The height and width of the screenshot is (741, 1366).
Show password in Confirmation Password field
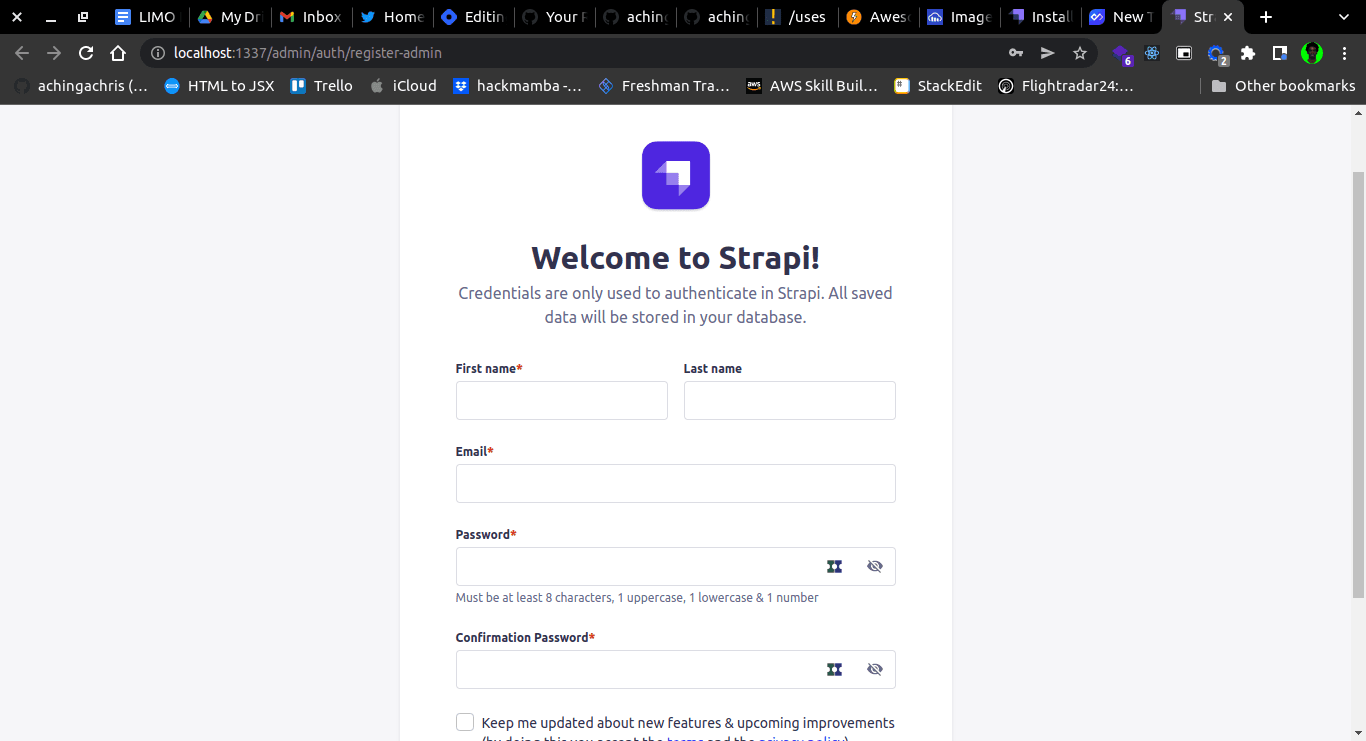[x=875, y=669]
